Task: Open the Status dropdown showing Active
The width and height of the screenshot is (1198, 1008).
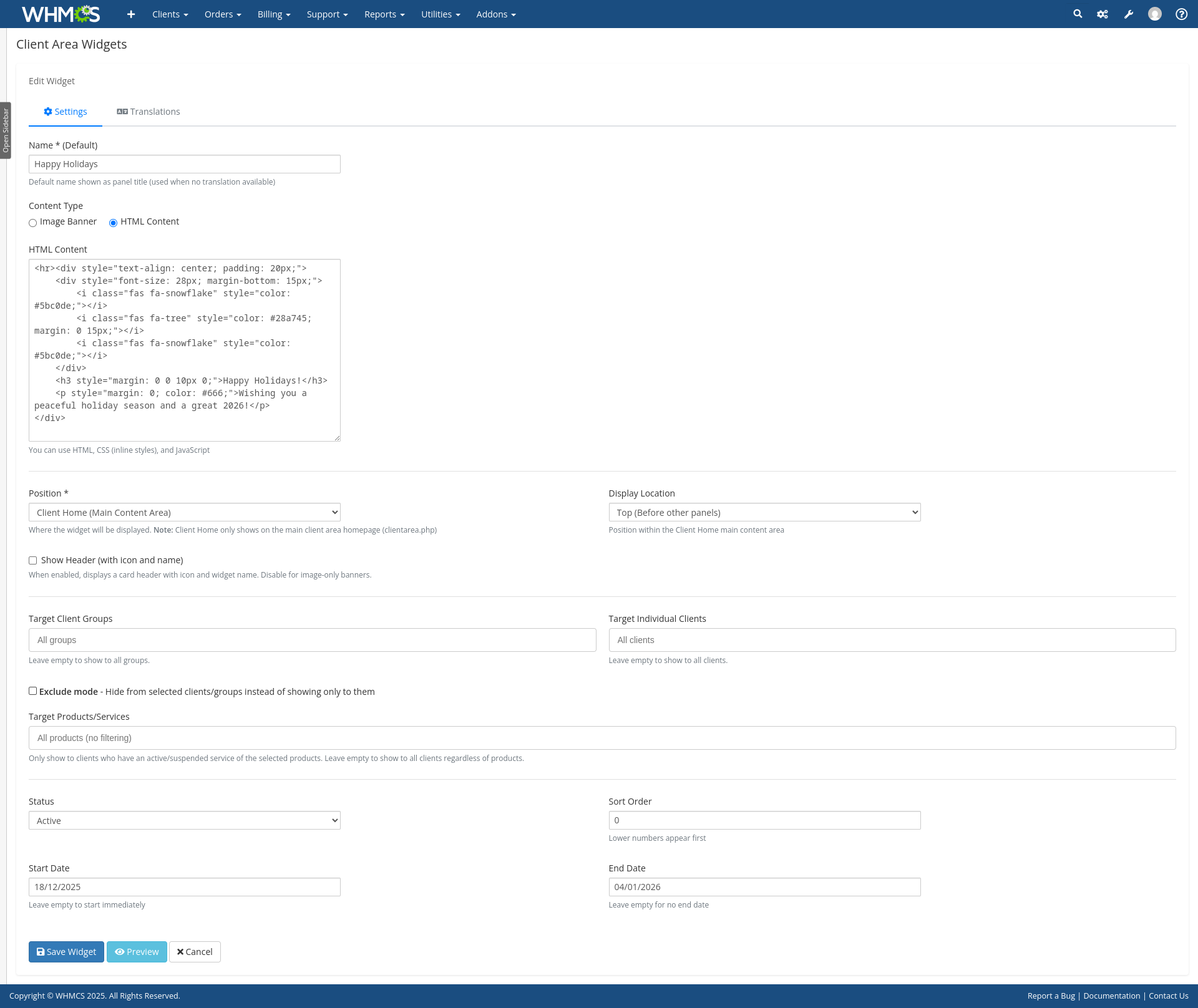Action: (x=185, y=820)
